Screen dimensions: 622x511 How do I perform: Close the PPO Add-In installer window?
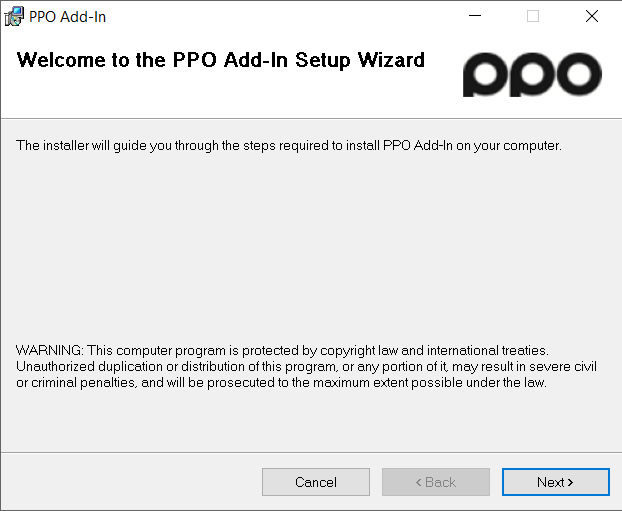click(x=591, y=16)
